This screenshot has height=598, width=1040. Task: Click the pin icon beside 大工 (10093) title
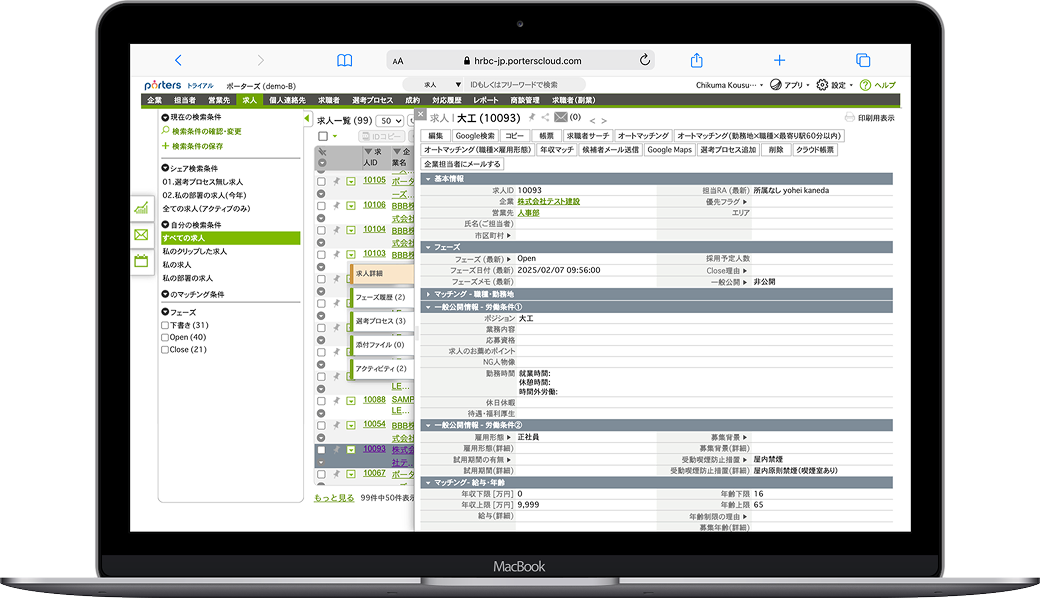(531, 117)
